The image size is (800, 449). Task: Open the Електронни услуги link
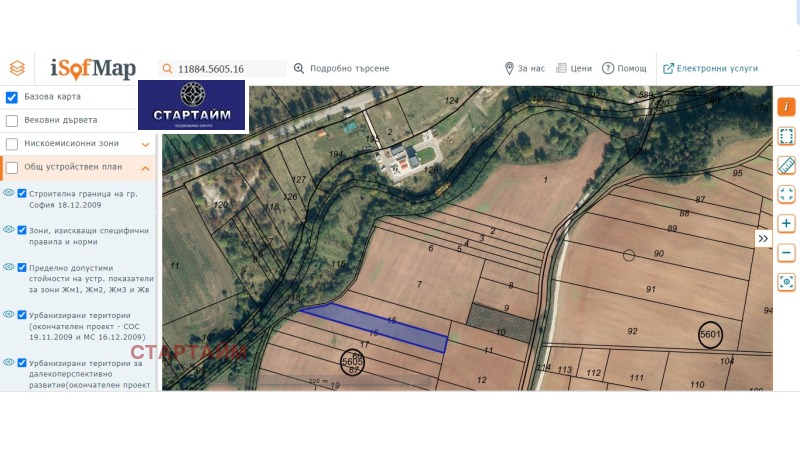(710, 68)
